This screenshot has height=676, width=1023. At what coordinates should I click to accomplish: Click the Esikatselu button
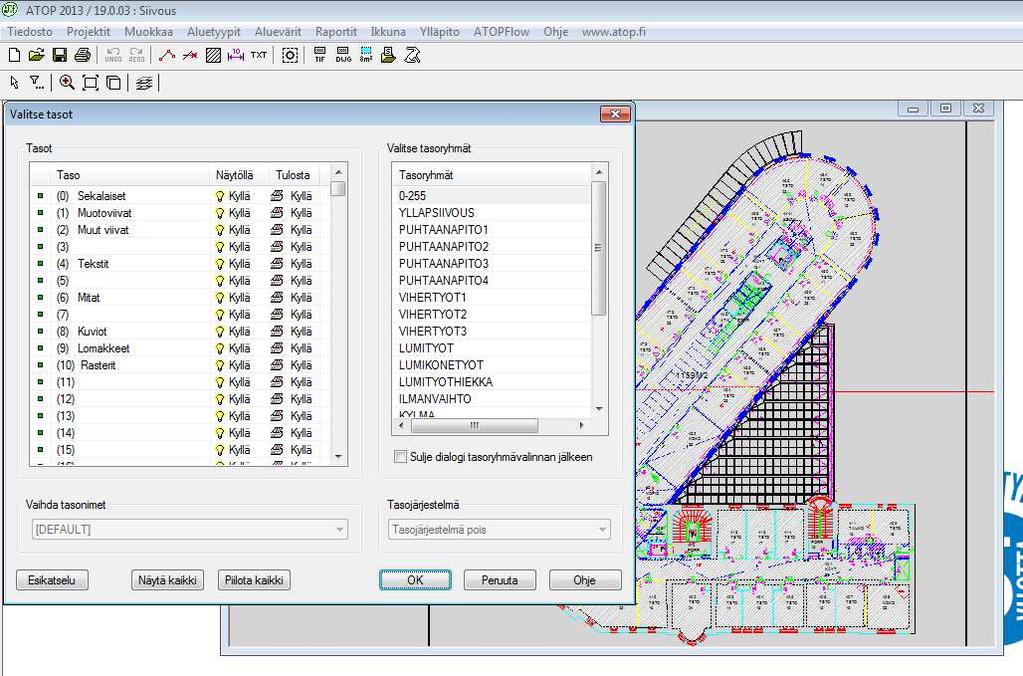52,580
